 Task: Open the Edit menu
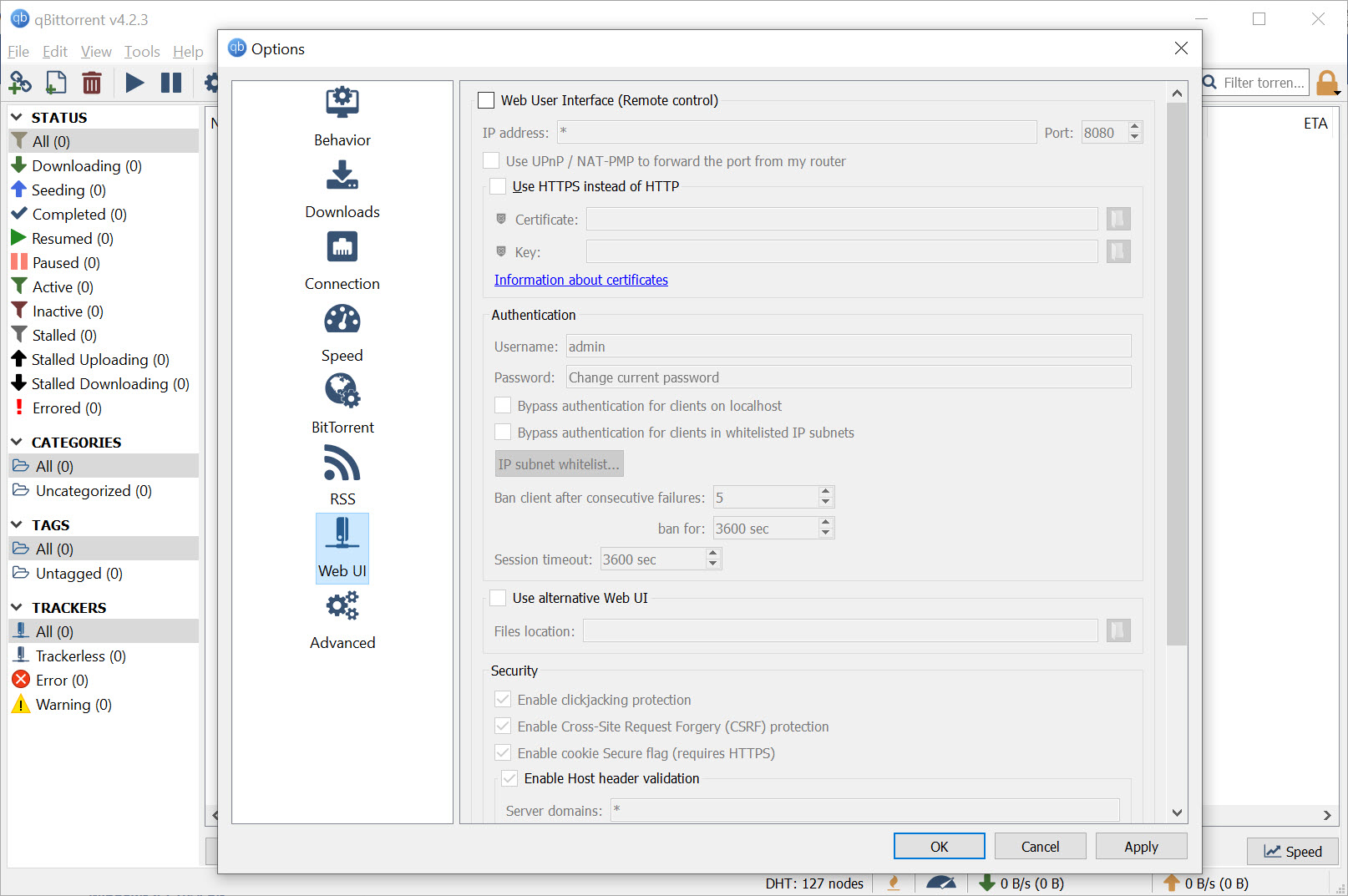click(x=55, y=52)
